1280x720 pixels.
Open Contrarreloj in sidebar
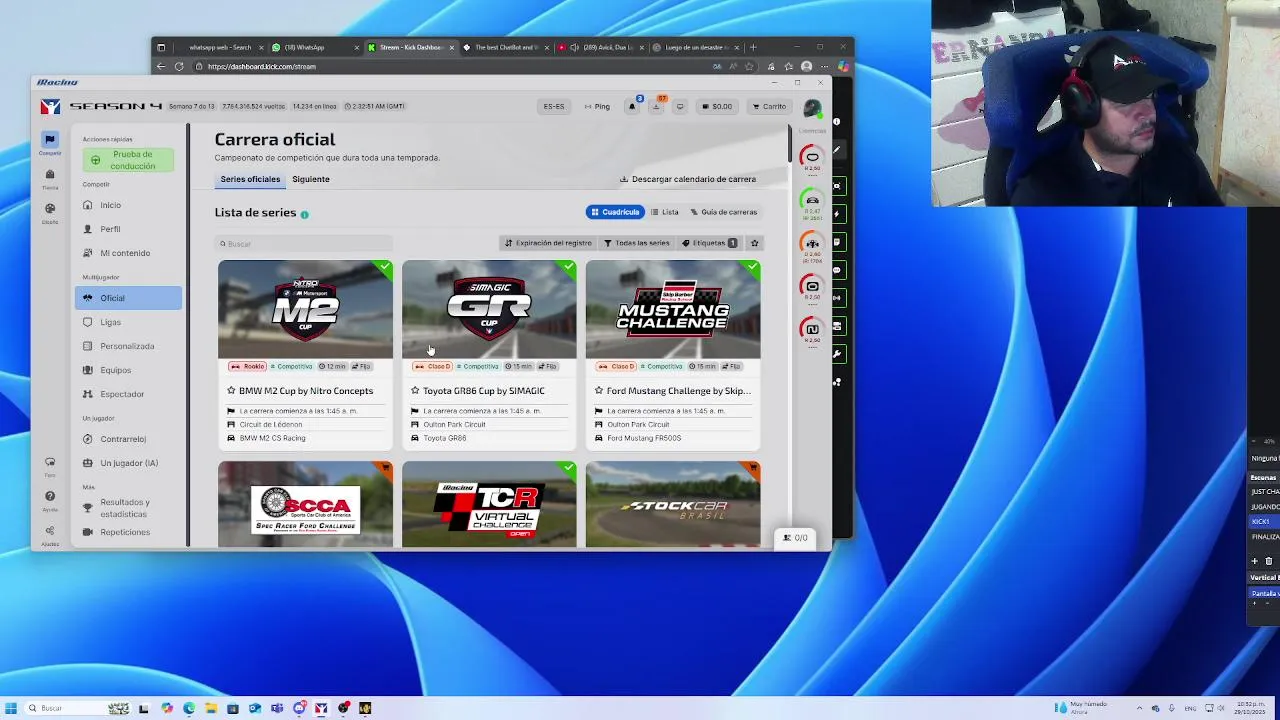click(128, 439)
